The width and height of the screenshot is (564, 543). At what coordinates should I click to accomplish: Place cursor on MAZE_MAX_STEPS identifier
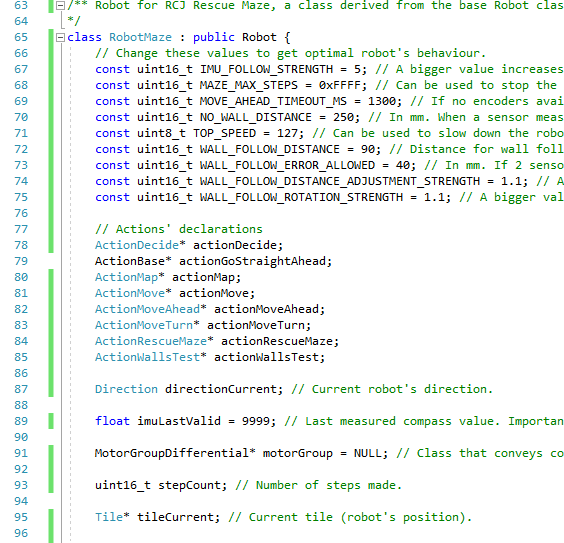[x=249, y=85]
